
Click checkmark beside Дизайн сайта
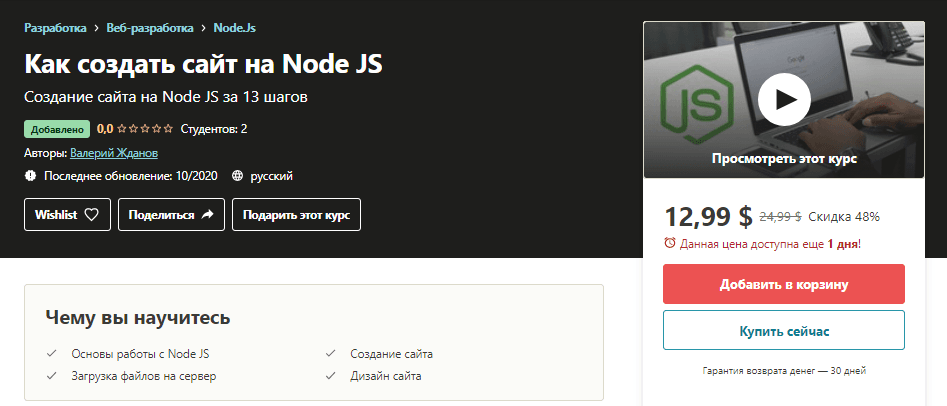pos(330,375)
